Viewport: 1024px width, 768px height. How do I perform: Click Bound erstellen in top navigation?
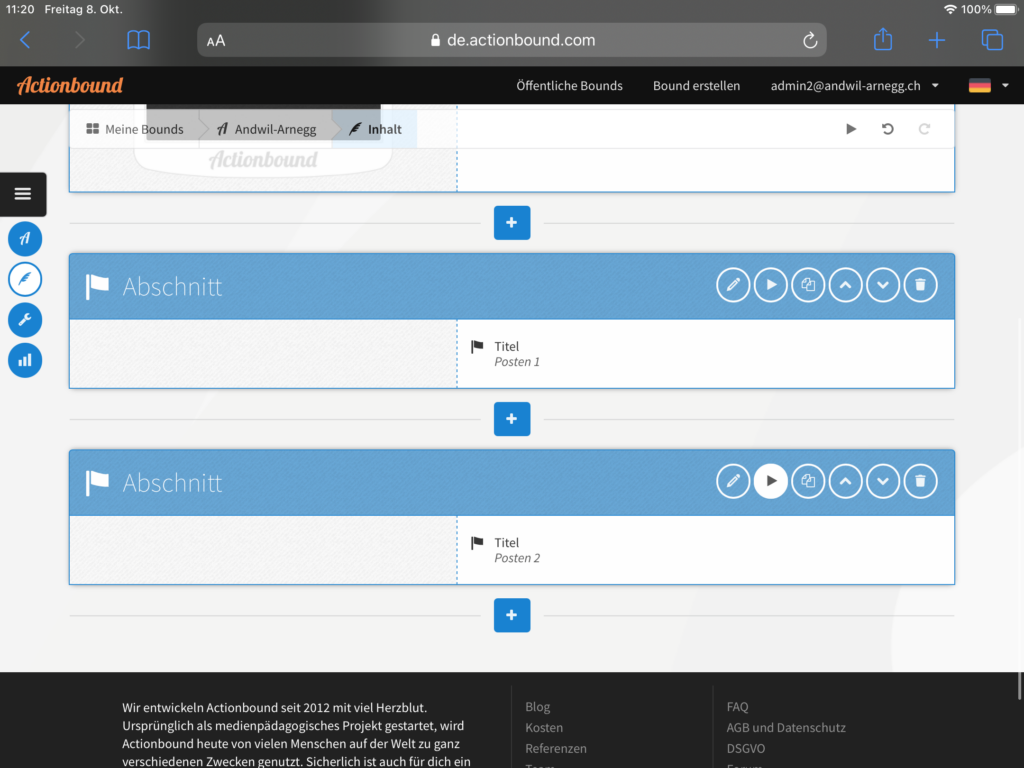click(696, 86)
